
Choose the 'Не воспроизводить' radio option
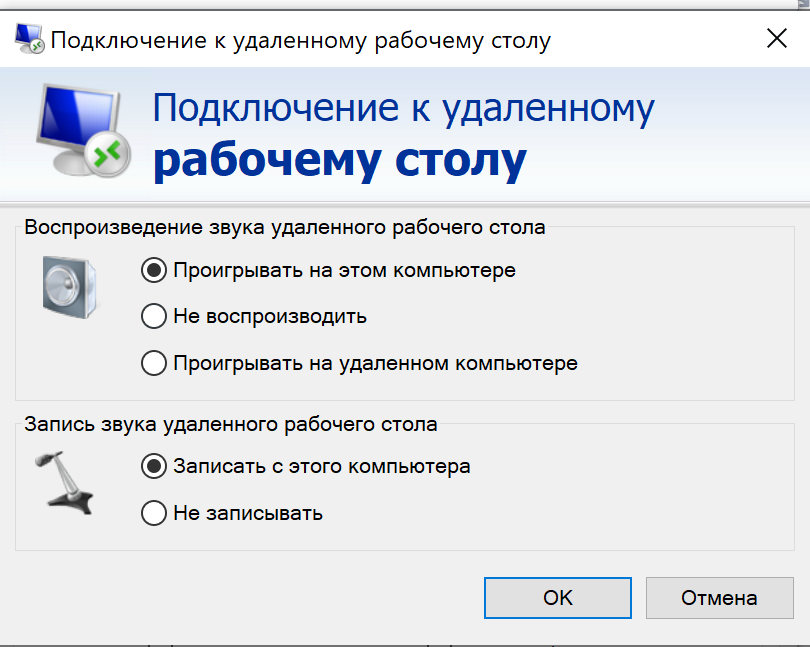pos(154,316)
